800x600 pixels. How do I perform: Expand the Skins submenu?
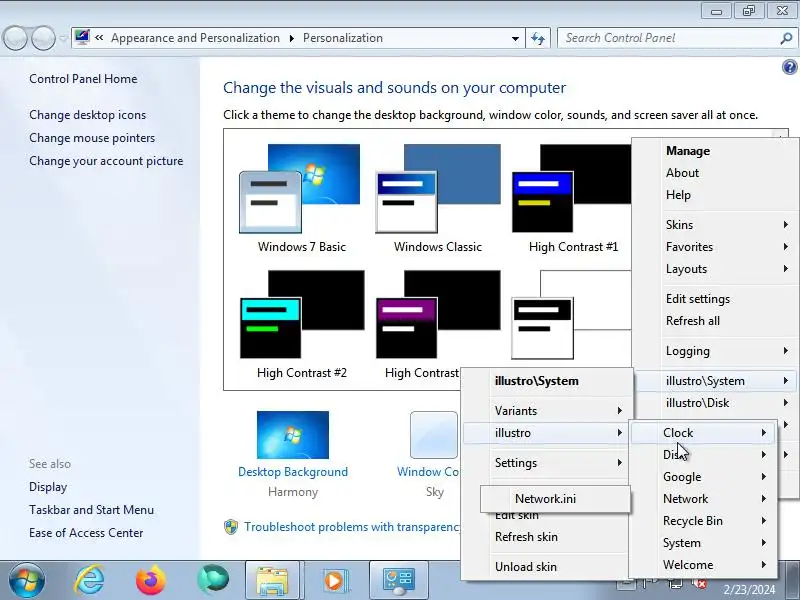[716, 225]
